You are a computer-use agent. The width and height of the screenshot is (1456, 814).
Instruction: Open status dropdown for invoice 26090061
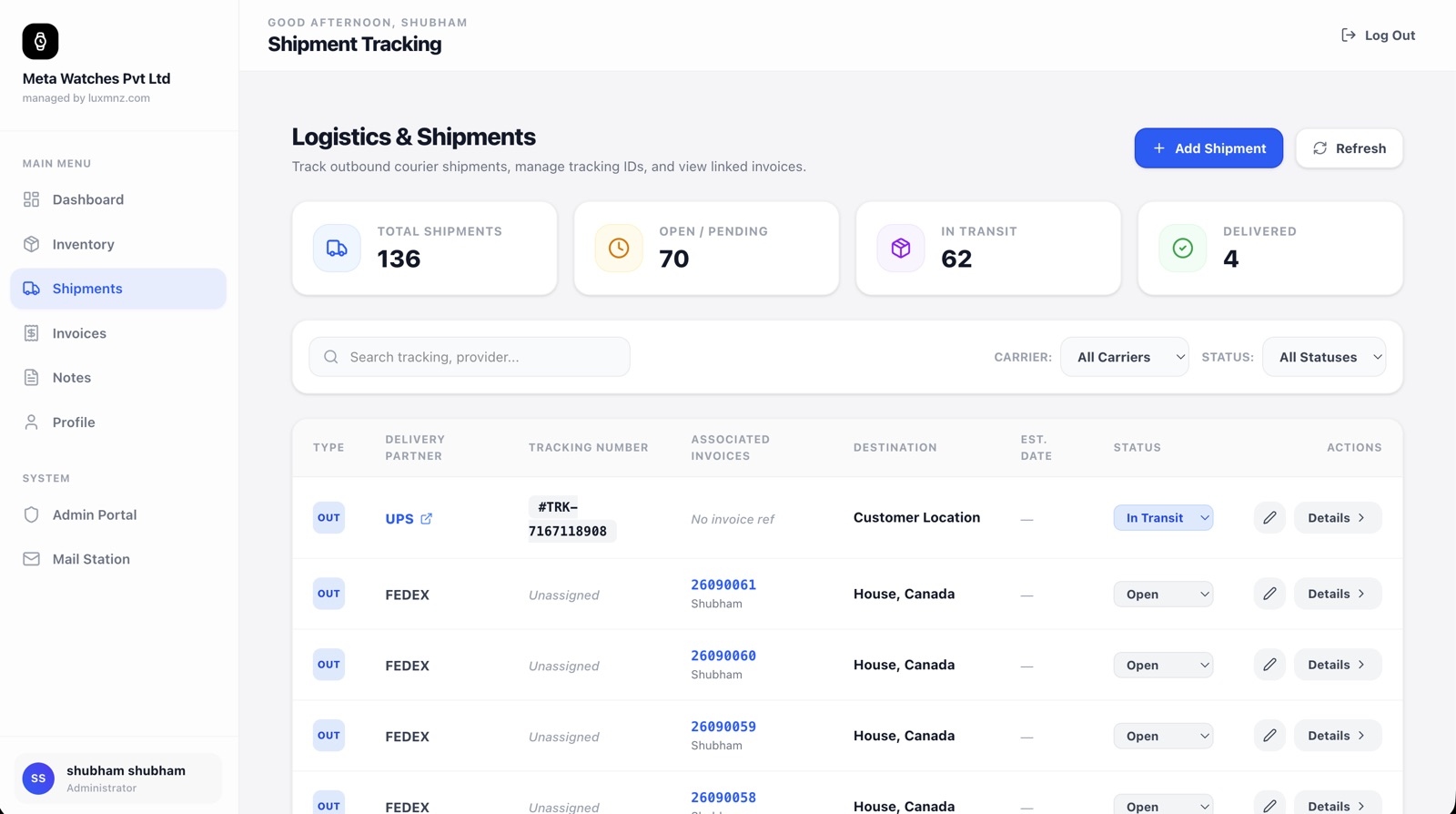[x=1163, y=594]
